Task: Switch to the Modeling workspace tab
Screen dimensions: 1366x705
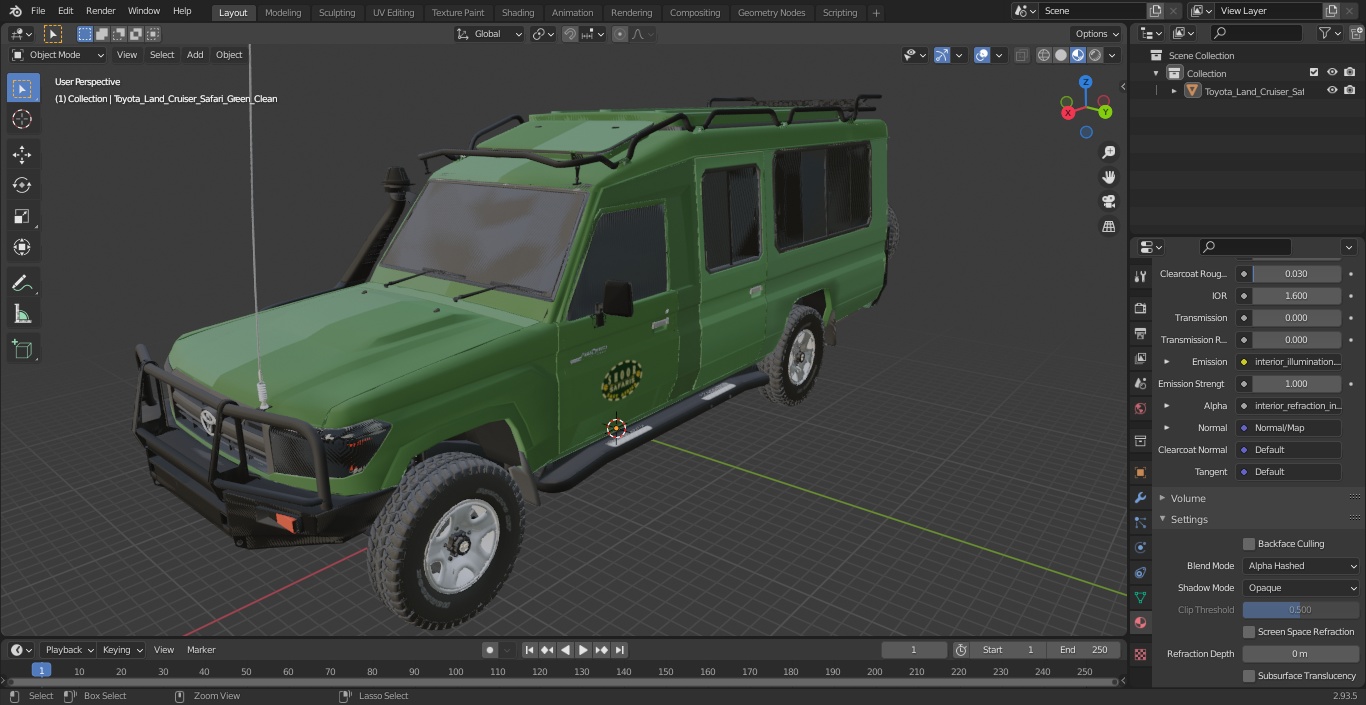Action: (283, 13)
